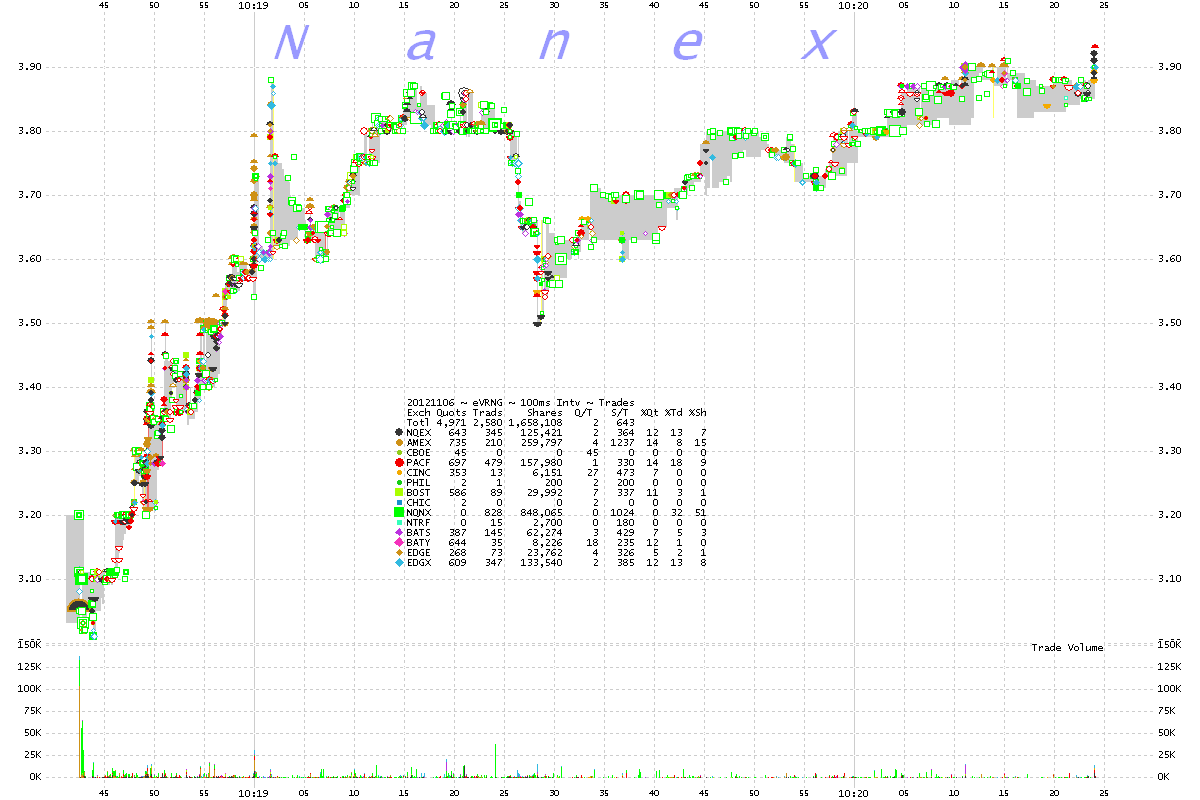Click the 'NQEX' exchange name
This screenshot has height=800, width=1200.
(418, 432)
